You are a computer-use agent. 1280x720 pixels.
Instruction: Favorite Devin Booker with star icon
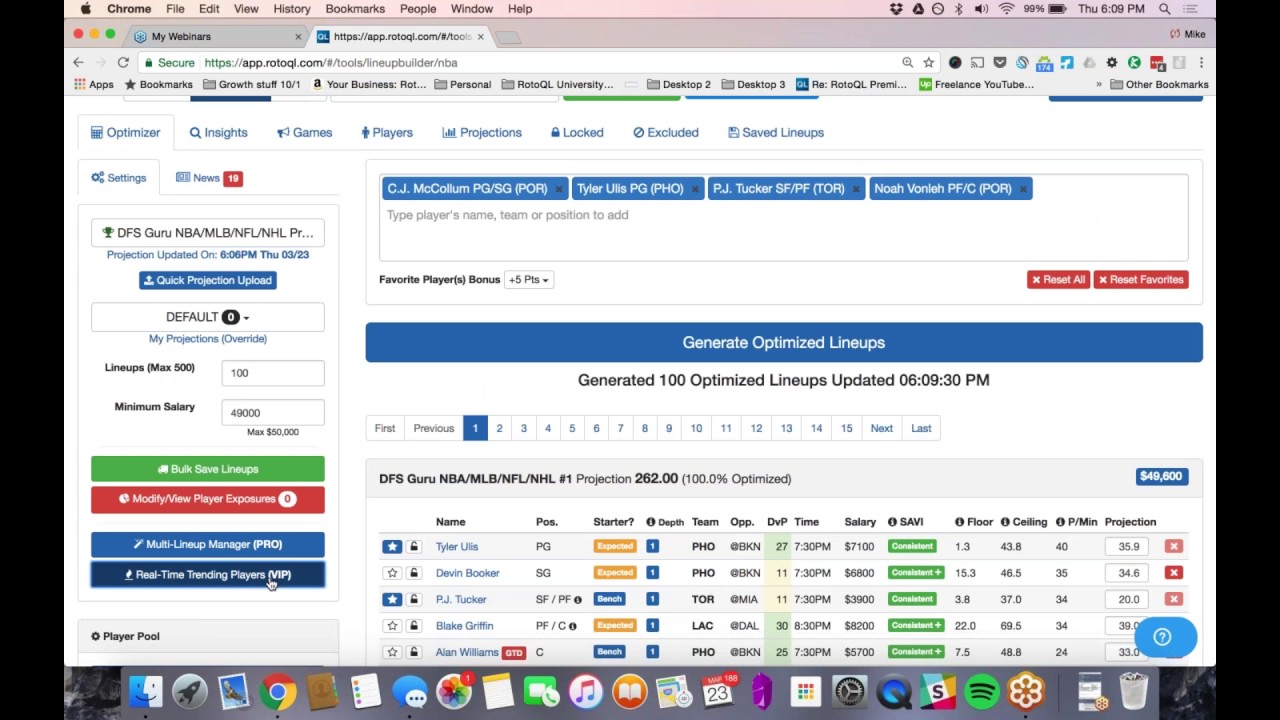(x=392, y=573)
